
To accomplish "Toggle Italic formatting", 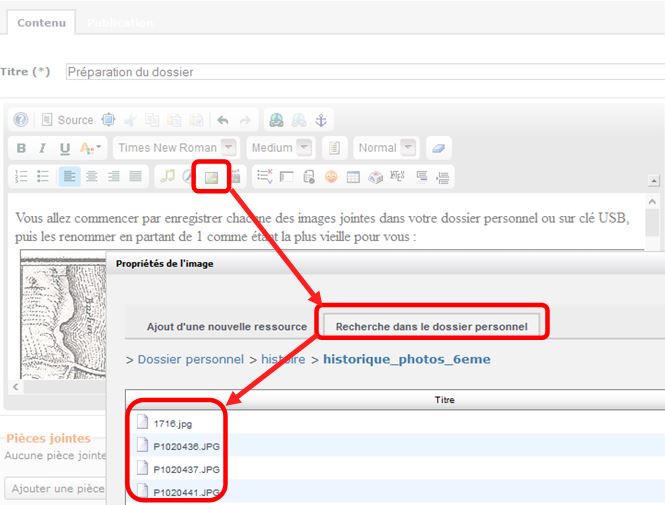I will click(43, 148).
